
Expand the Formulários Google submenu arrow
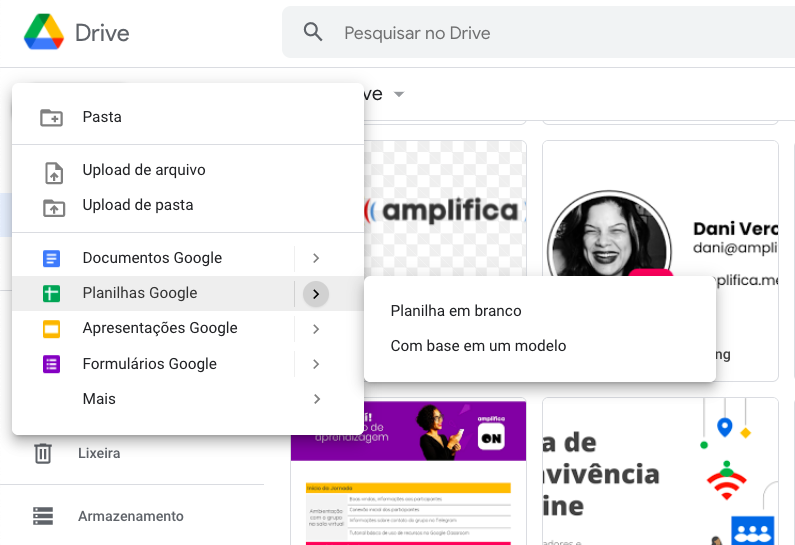click(316, 364)
